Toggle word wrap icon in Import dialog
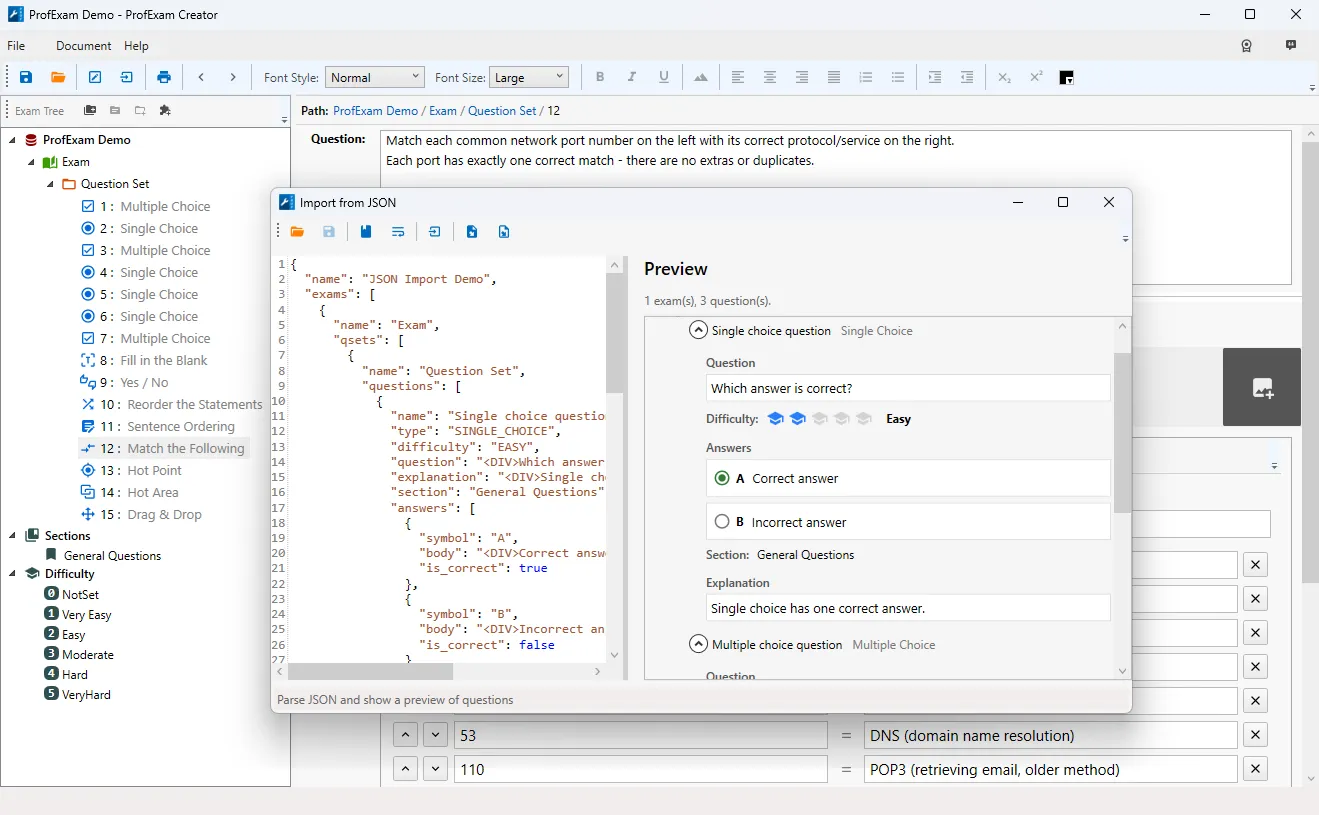This screenshot has height=815, width=1319. pyautogui.click(x=398, y=232)
